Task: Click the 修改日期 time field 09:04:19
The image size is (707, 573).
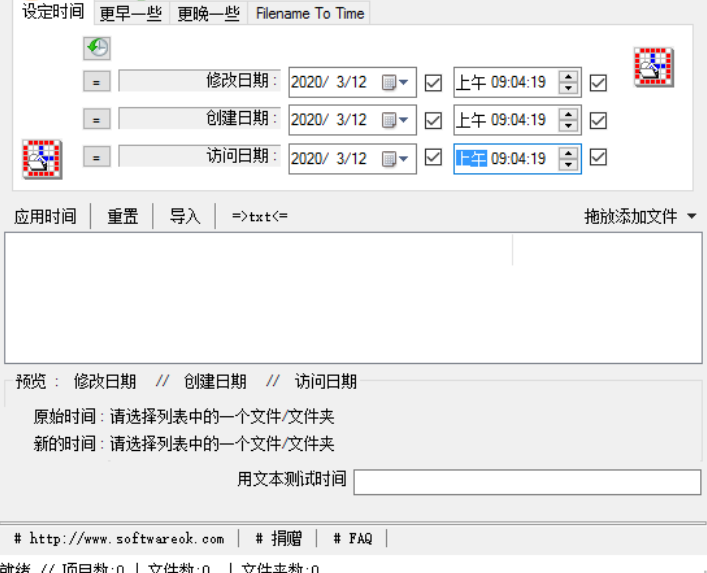Action: 518,83
